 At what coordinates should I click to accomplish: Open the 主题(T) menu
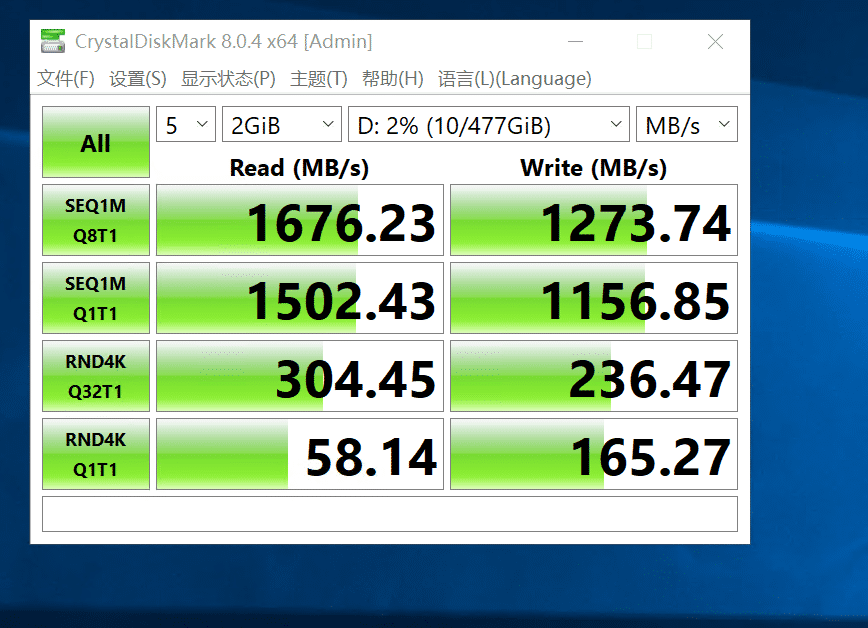tap(319, 79)
